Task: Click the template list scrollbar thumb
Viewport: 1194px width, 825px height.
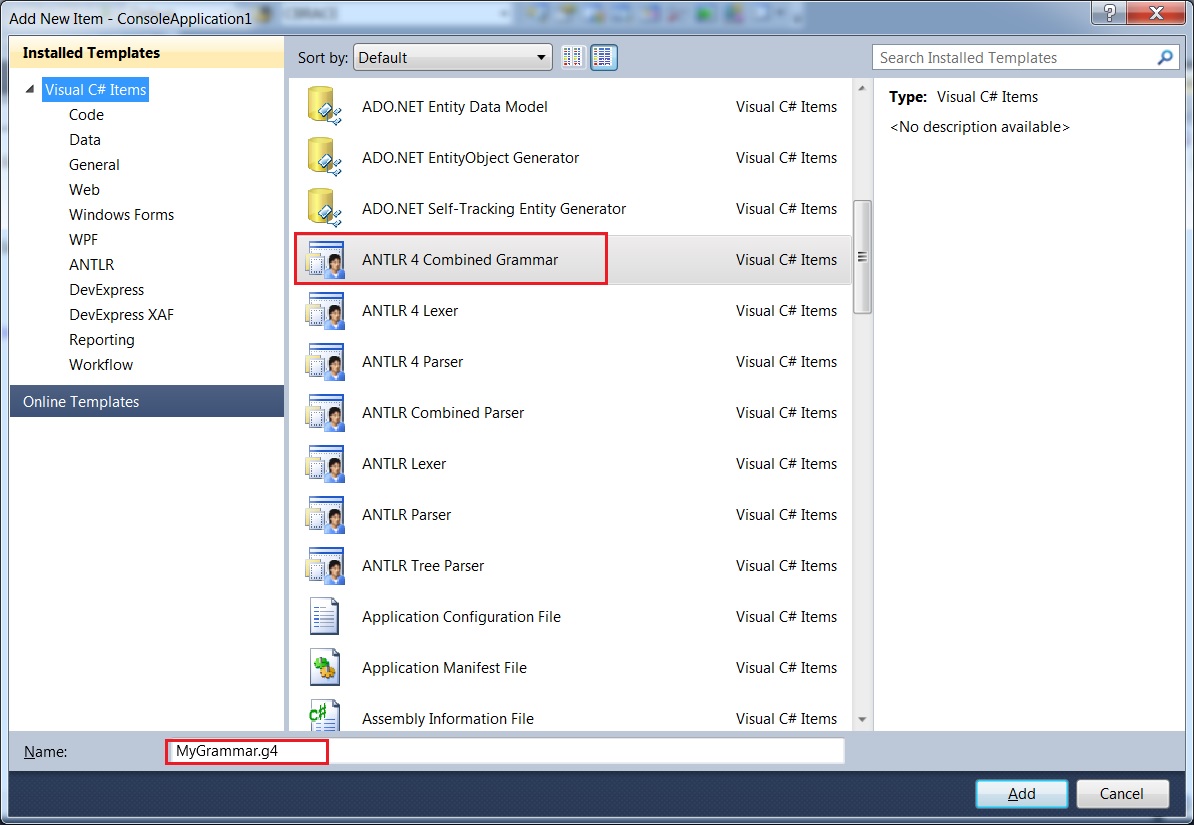Action: 862,257
